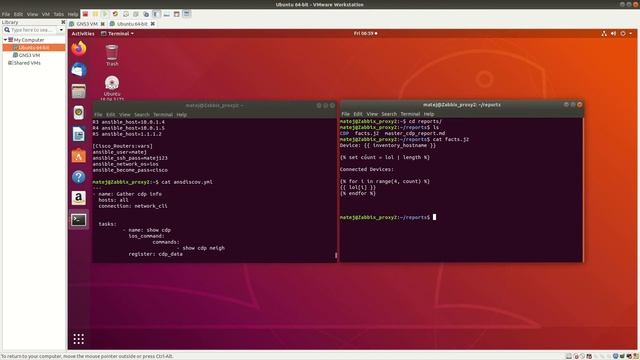The width and height of the screenshot is (640, 360).
Task: Open Edit menu in left terminal
Action: (111, 115)
